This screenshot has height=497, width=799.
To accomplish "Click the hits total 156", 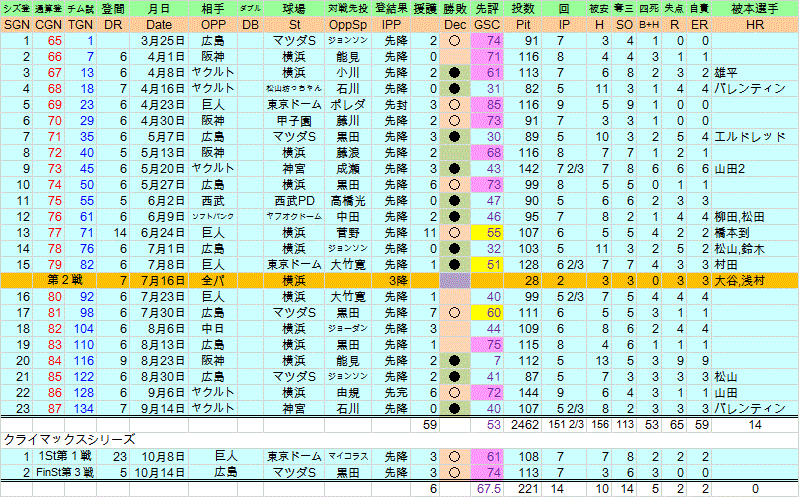I will pyautogui.click(x=599, y=425).
